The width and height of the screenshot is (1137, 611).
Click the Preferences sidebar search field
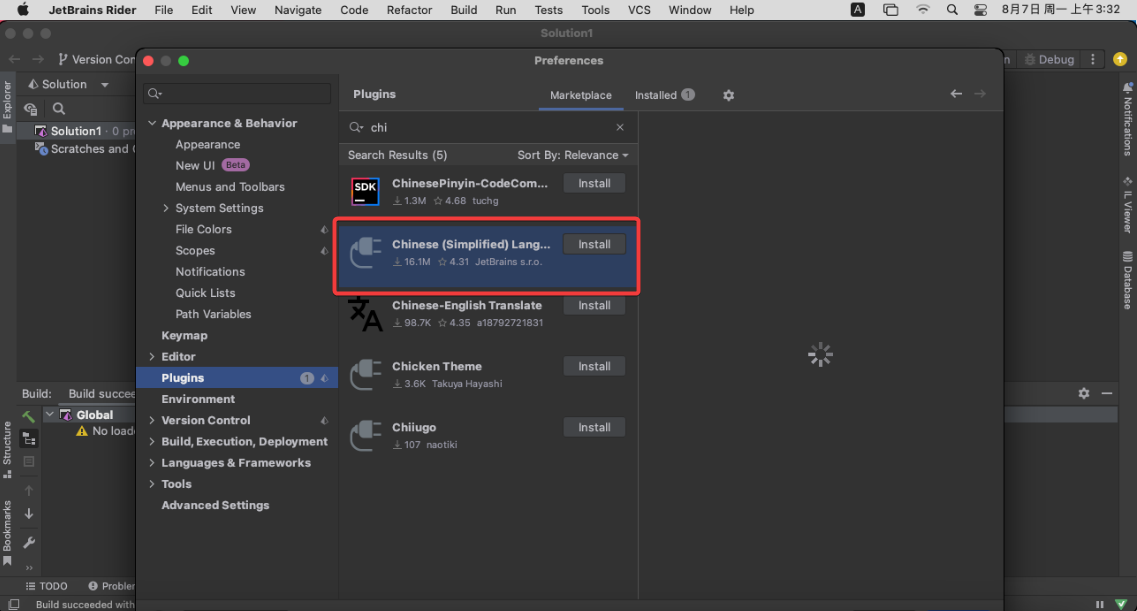(237, 93)
